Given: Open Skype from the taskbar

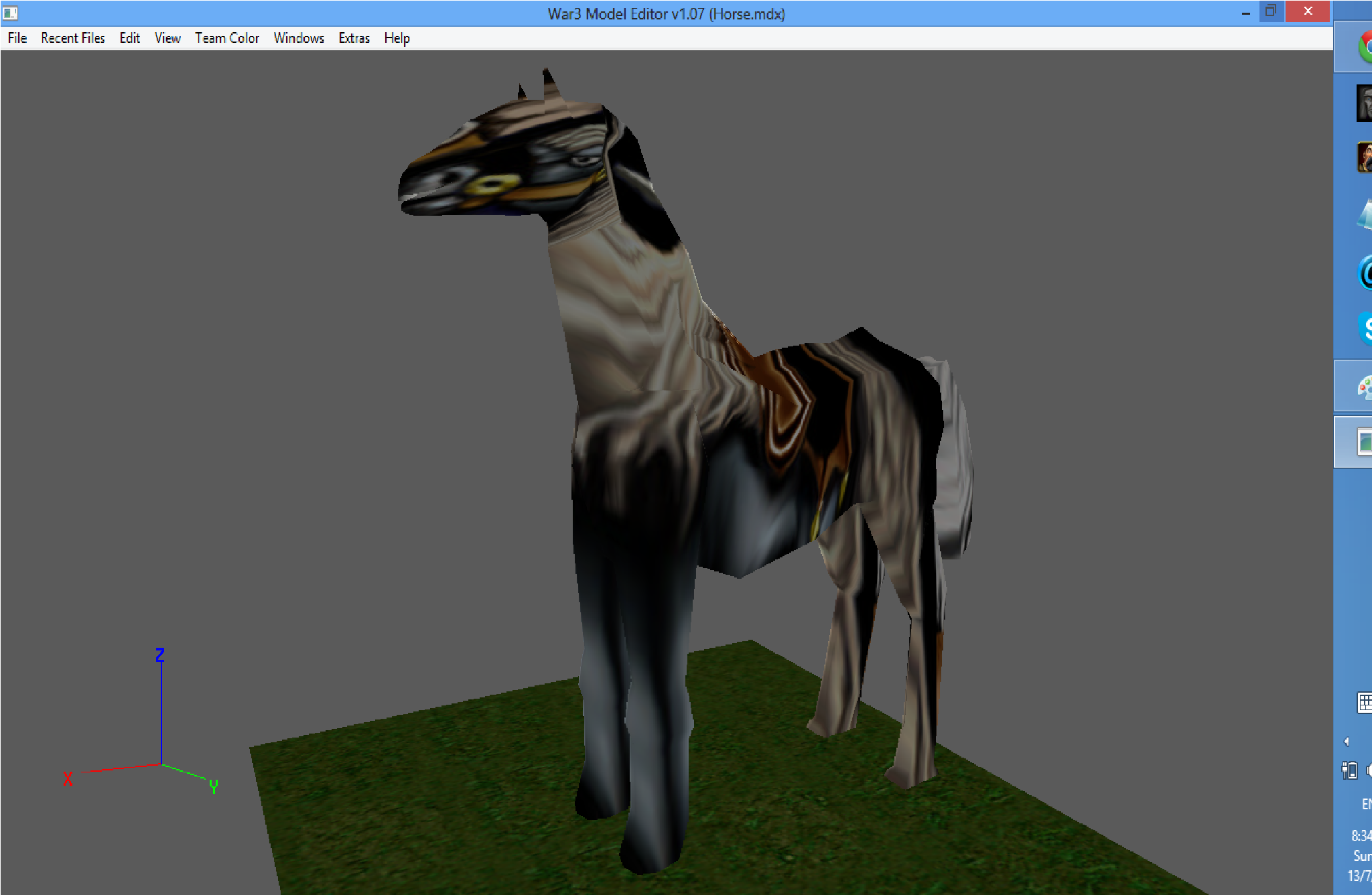Looking at the screenshot, I should pos(1364,328).
